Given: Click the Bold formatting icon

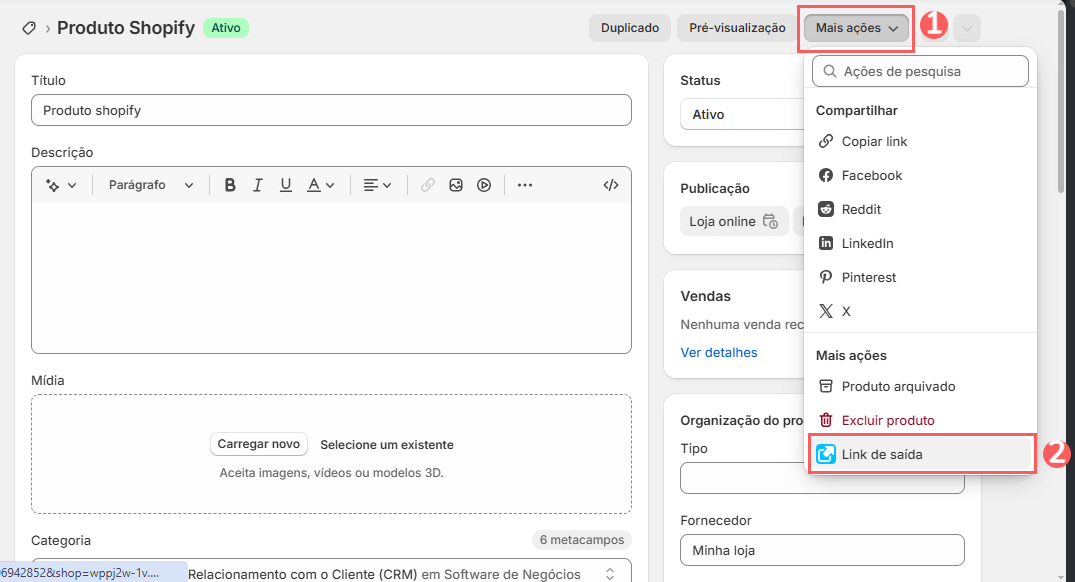Looking at the screenshot, I should (x=230, y=185).
